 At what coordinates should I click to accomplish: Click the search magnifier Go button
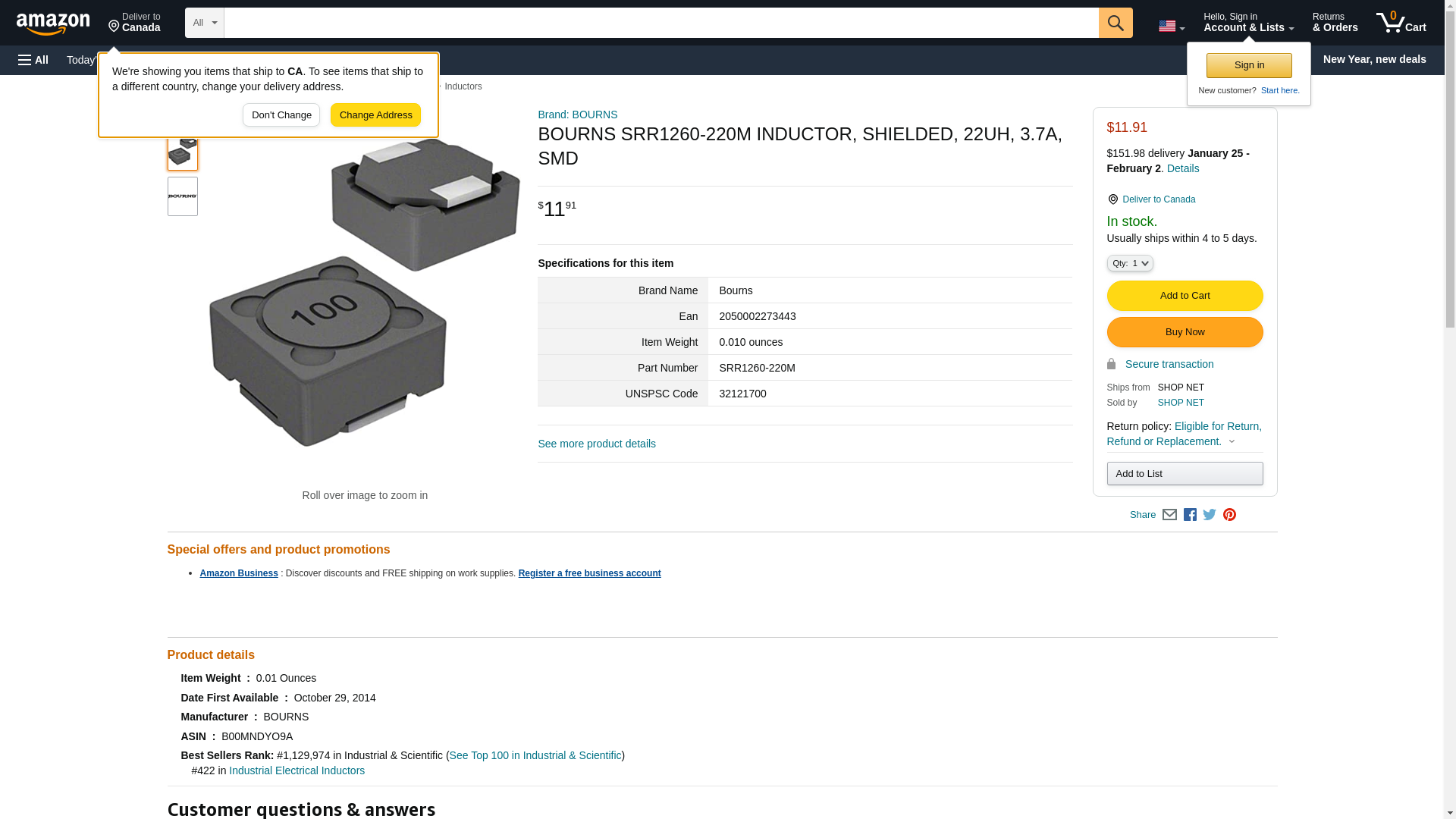pos(1115,23)
